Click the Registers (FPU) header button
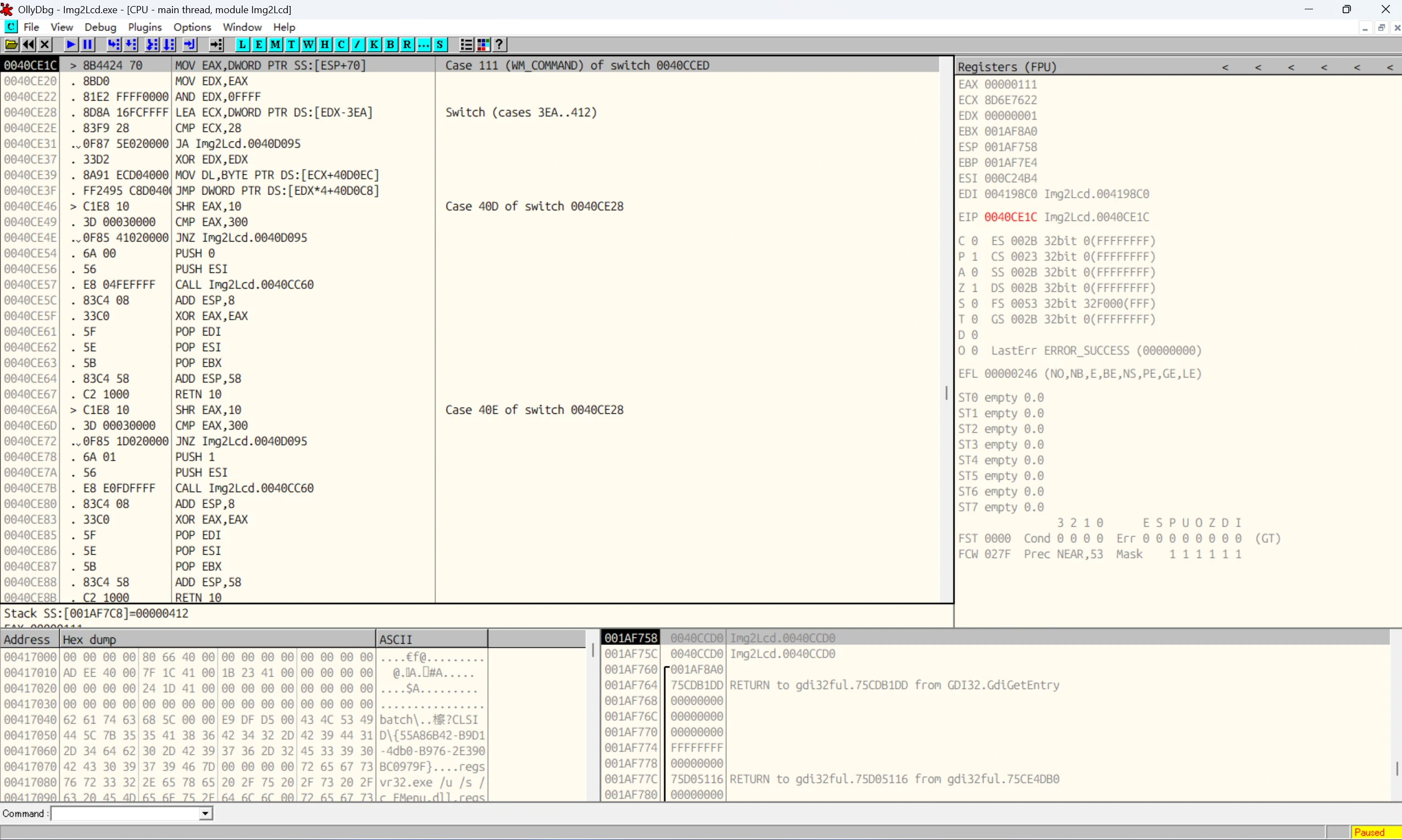1402x840 pixels. [1007, 67]
